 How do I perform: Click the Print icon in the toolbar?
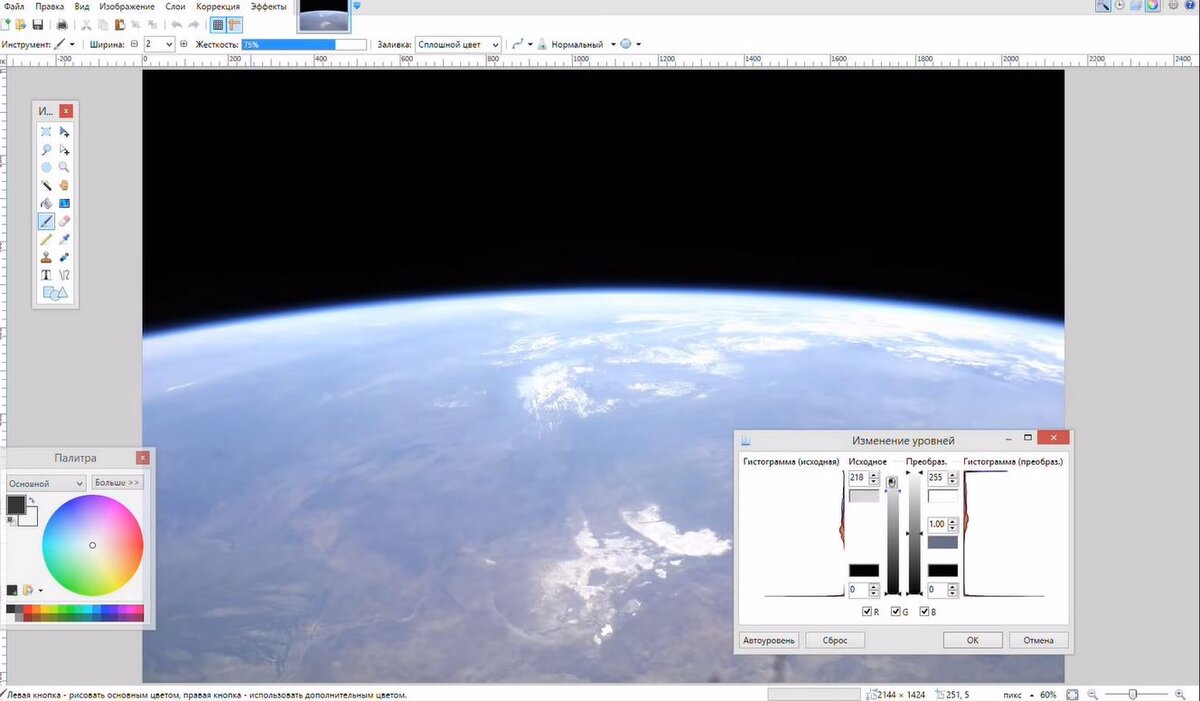pos(62,24)
